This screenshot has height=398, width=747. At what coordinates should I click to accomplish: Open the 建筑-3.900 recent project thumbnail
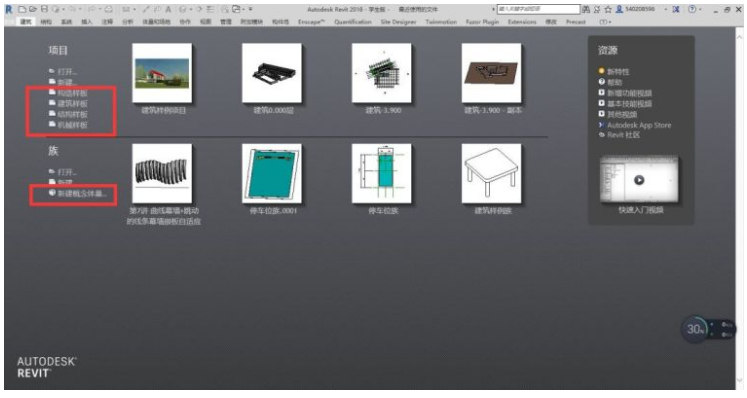tap(382, 73)
